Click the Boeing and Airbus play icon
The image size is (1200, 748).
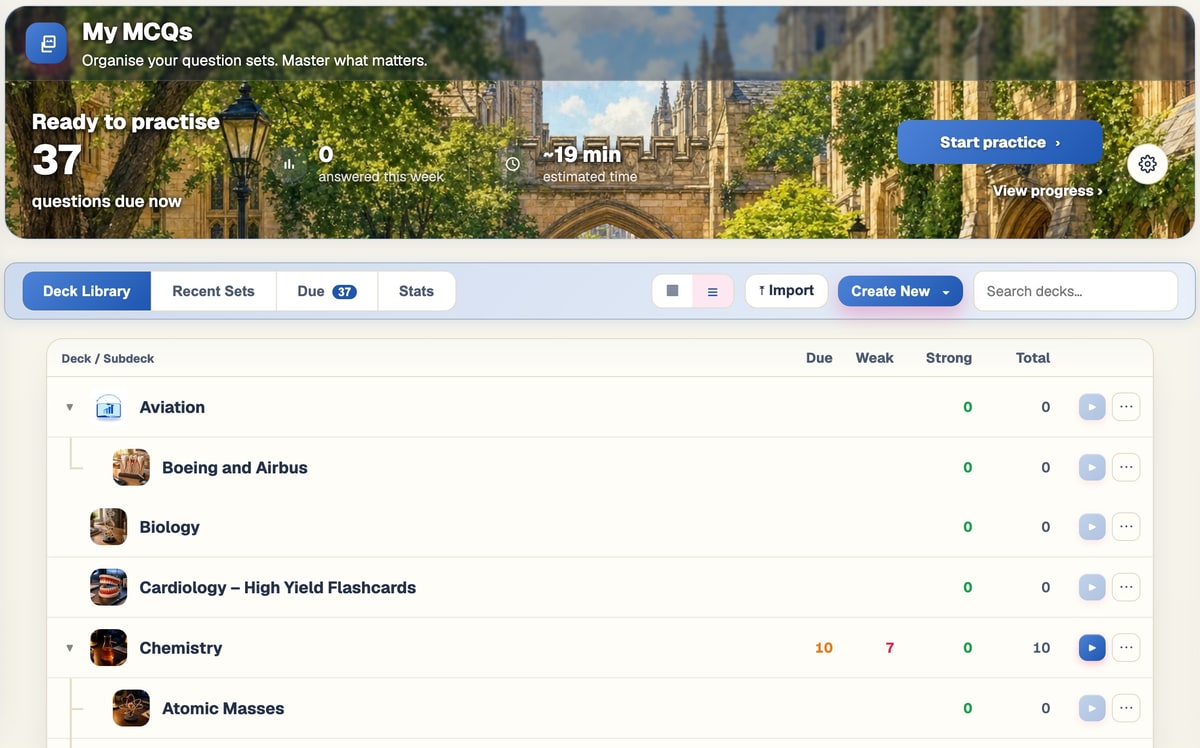(x=1092, y=467)
